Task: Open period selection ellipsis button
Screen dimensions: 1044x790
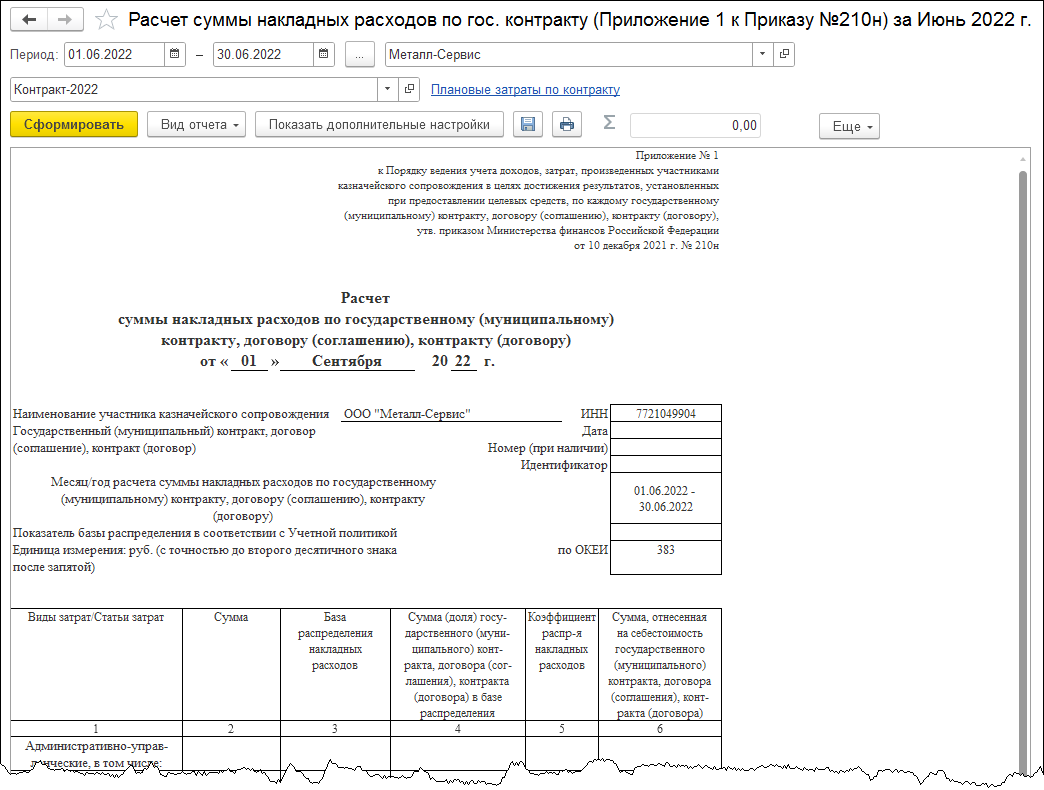Action: point(360,55)
